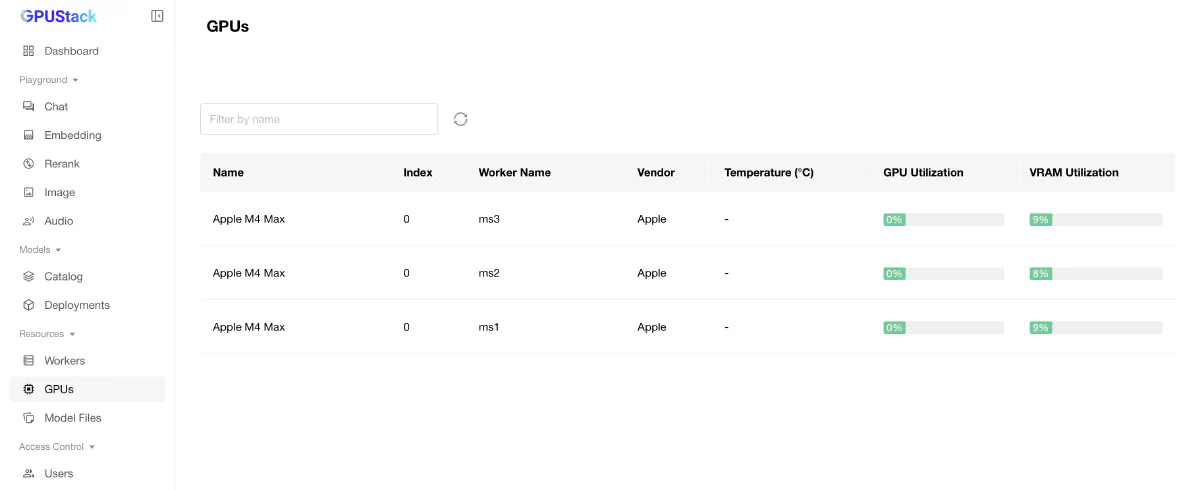This screenshot has width=1200, height=490.
Task: Select worker name ms3
Action: 489,219
